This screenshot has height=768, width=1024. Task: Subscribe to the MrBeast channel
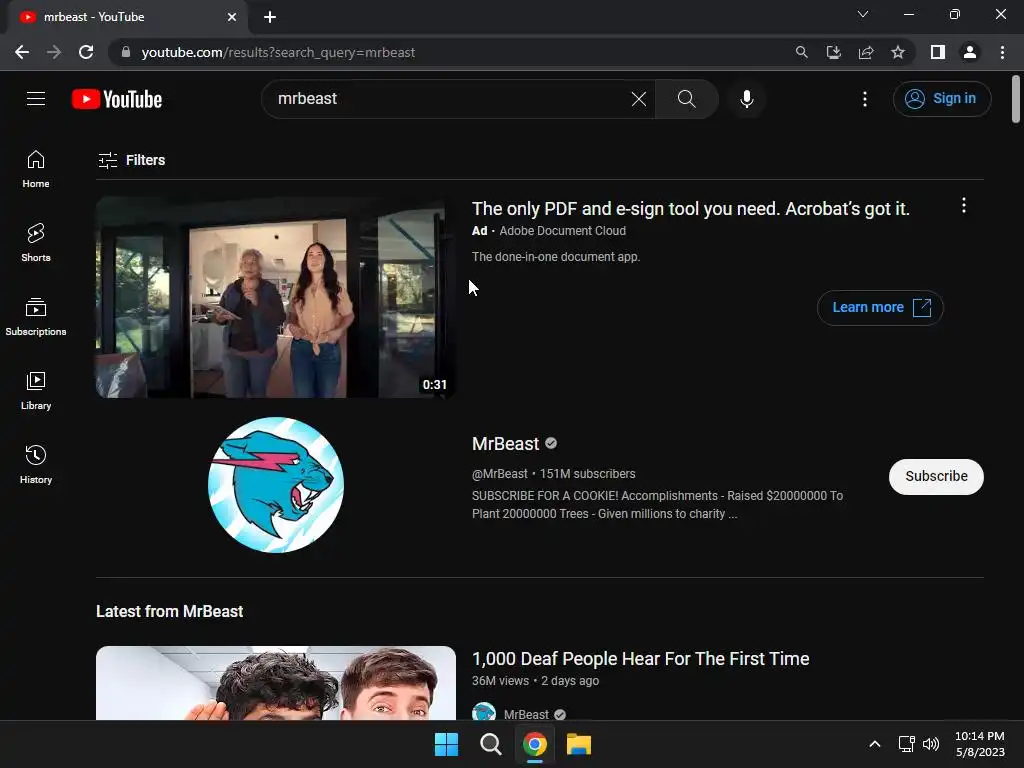point(936,477)
